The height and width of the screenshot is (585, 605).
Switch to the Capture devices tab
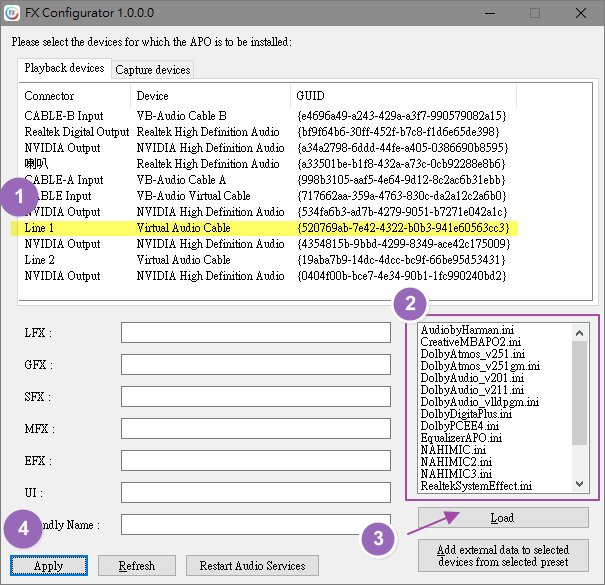point(152,70)
